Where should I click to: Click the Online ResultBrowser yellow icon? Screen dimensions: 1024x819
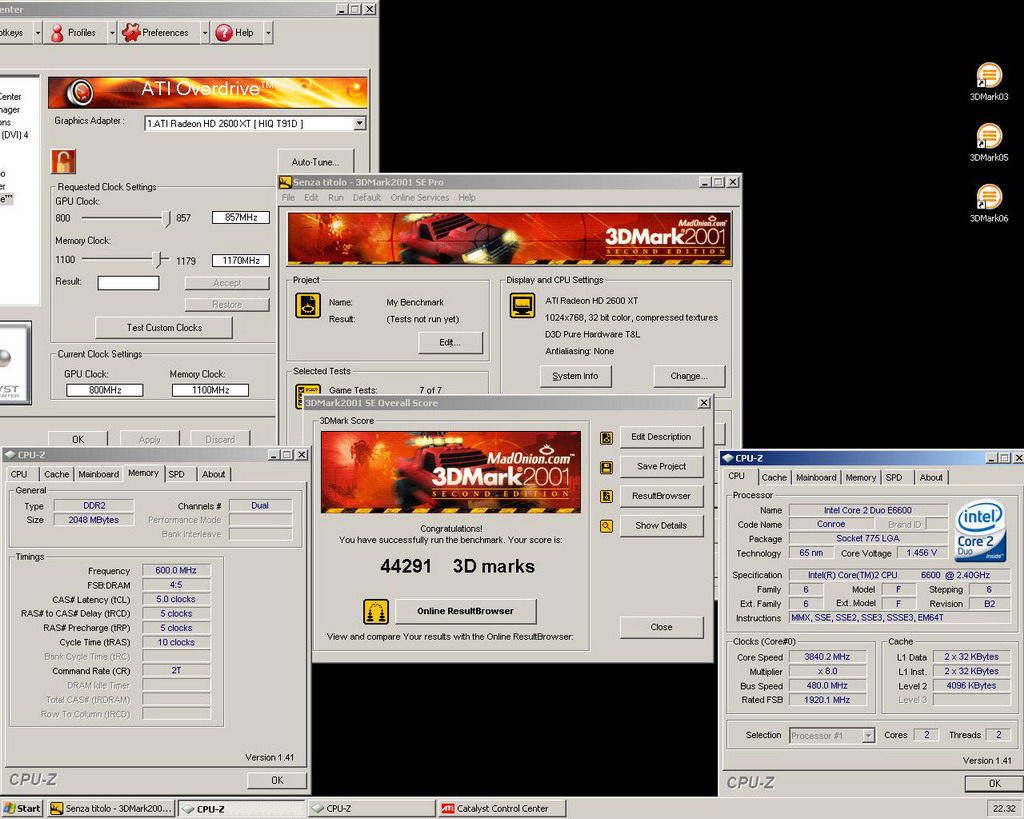coord(376,612)
